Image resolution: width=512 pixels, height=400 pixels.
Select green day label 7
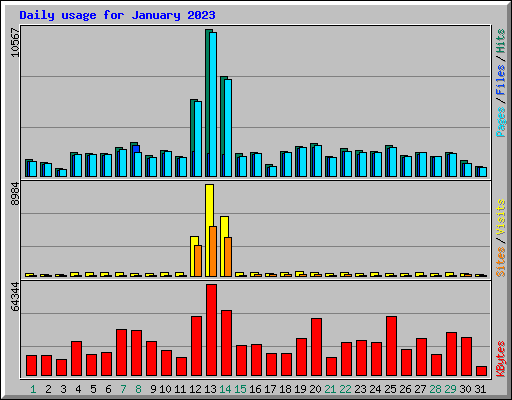point(123,389)
